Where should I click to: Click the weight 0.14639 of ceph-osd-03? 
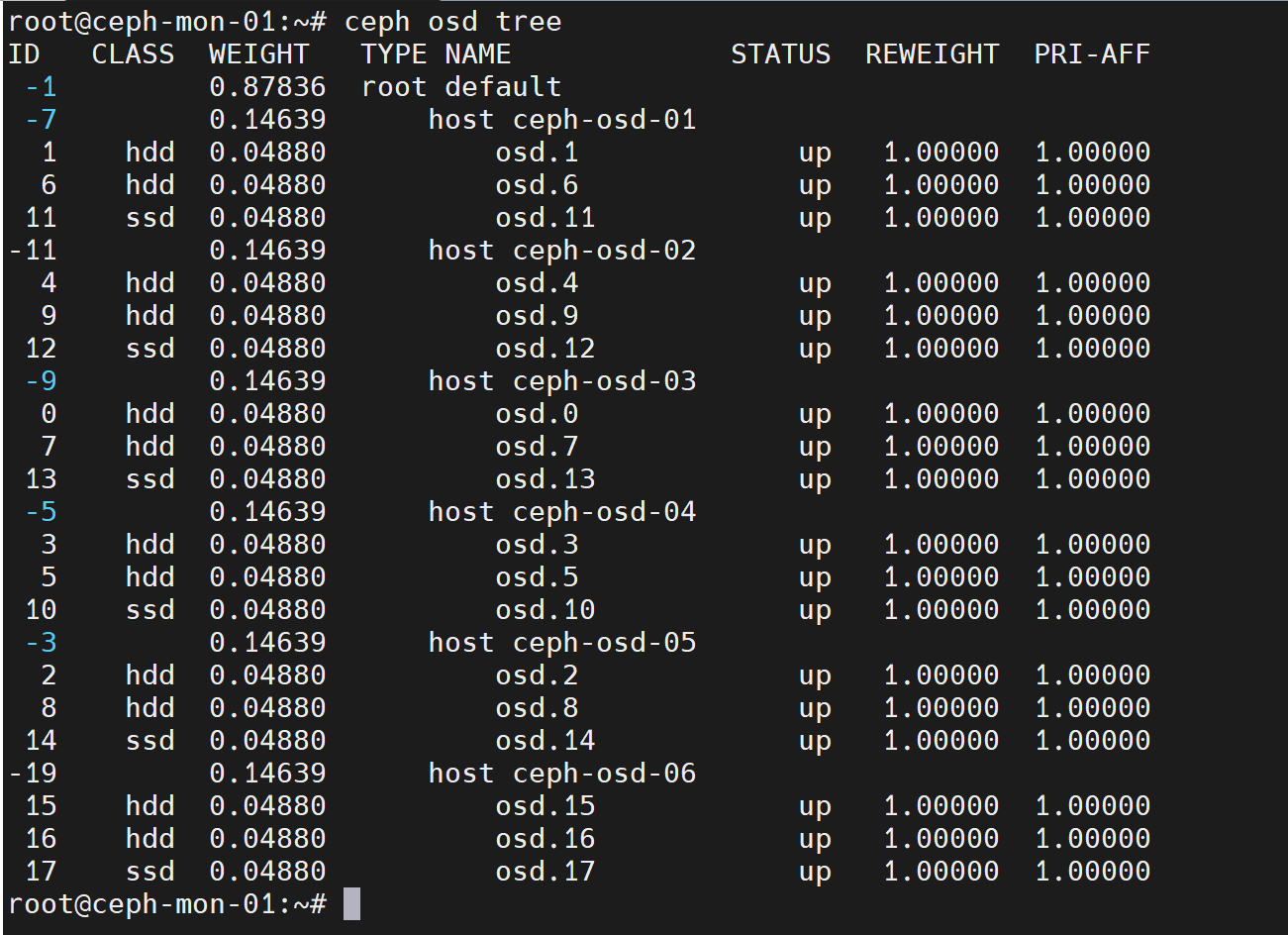(x=267, y=380)
